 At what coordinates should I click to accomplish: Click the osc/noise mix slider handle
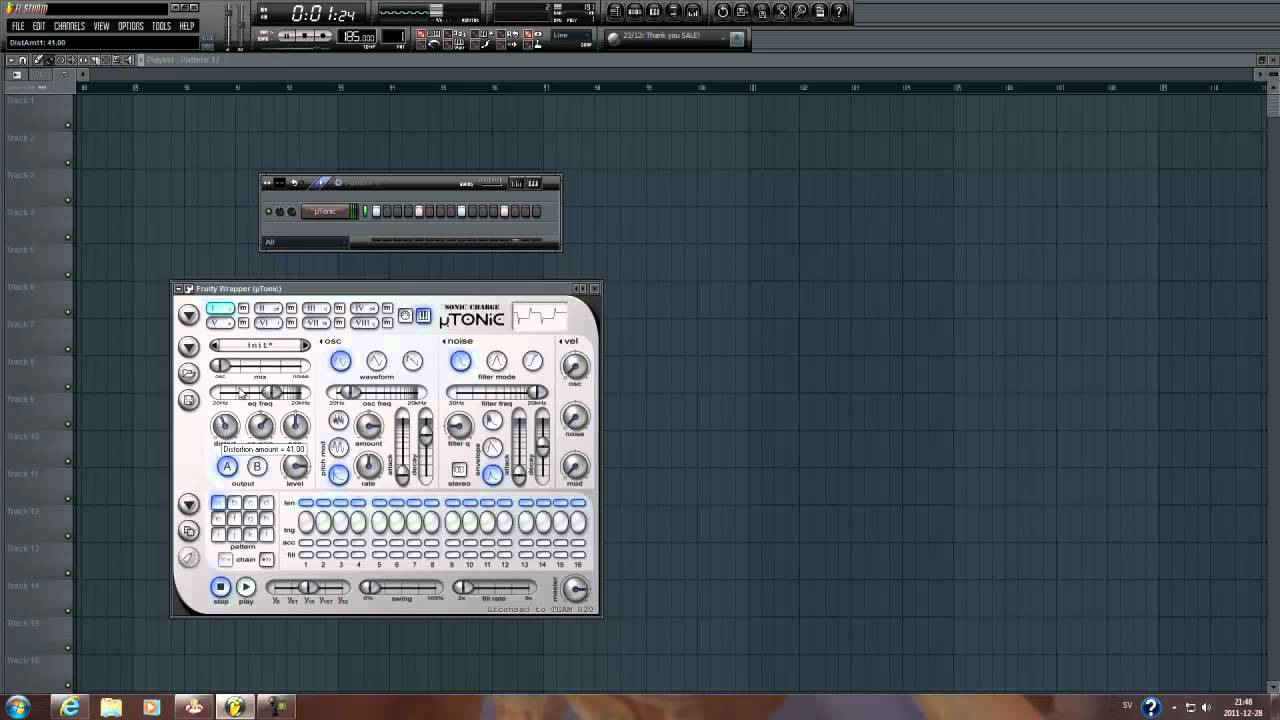click(x=222, y=366)
